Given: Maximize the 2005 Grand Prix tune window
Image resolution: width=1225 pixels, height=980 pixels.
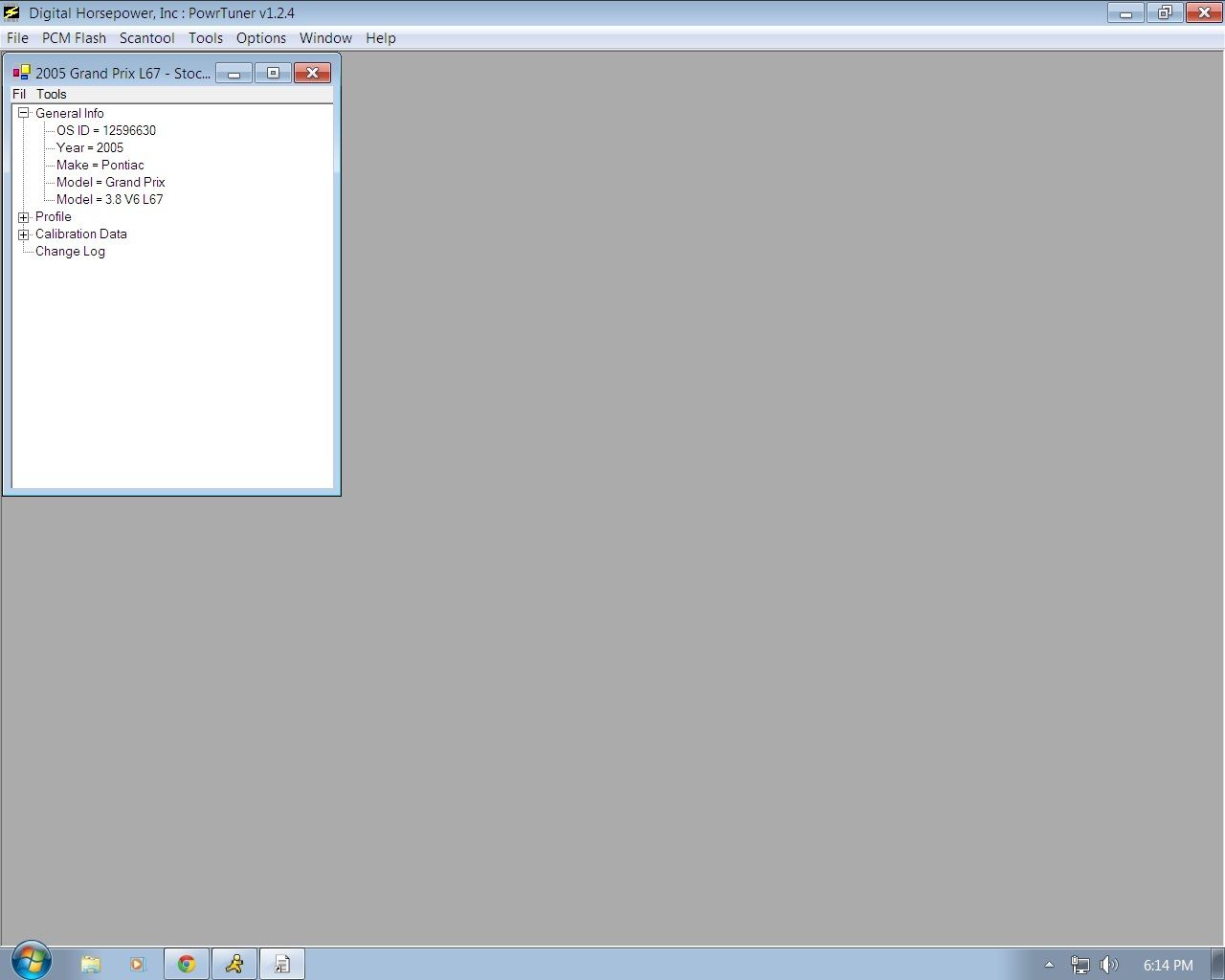Looking at the screenshot, I should click(273, 74).
